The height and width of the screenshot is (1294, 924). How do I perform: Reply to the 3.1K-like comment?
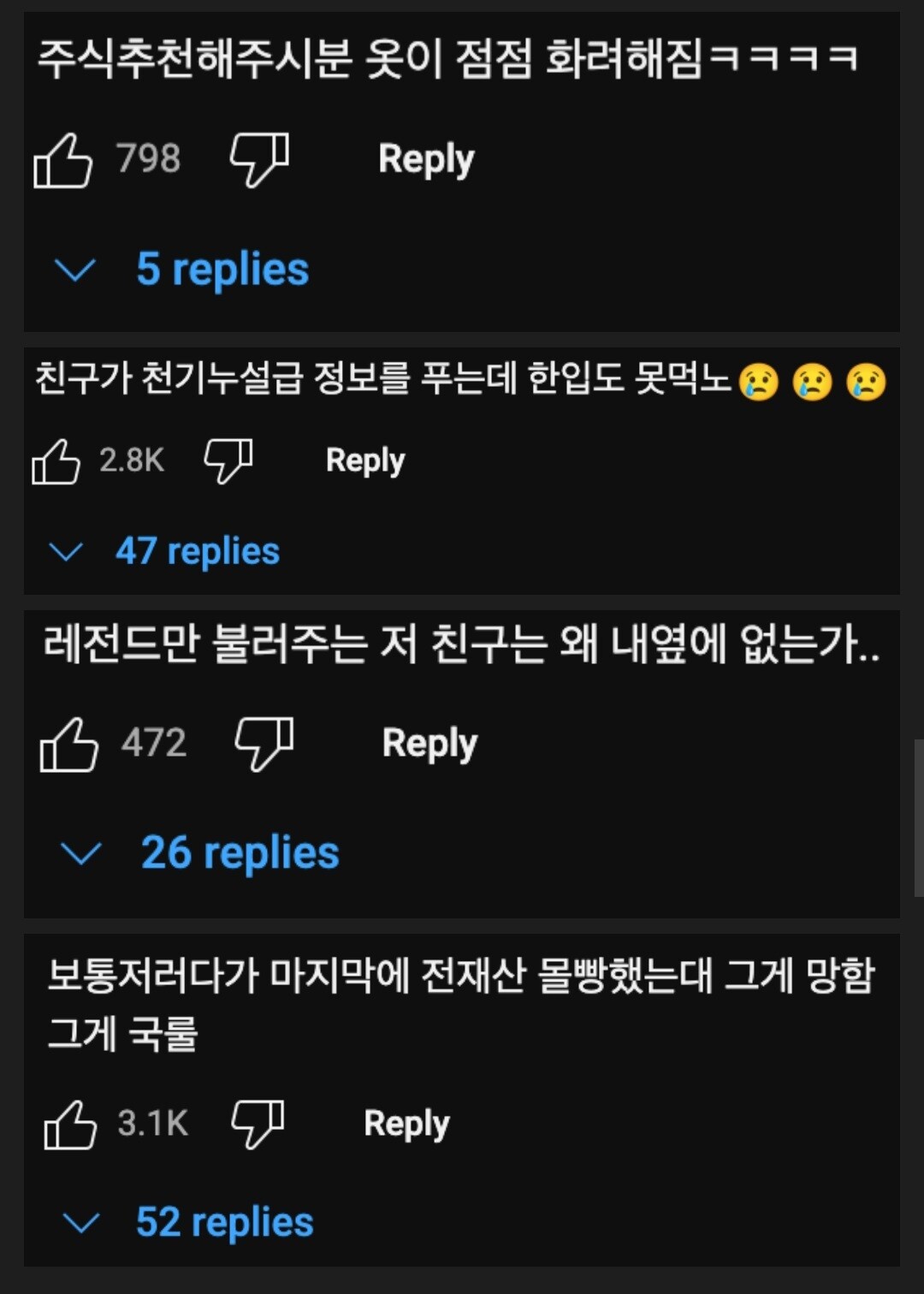pos(406,1125)
